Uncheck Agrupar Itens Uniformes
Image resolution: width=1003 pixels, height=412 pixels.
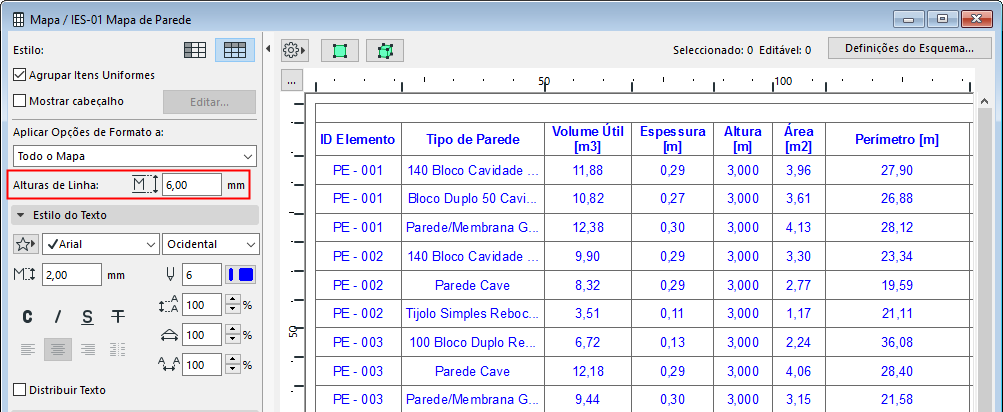pos(20,75)
